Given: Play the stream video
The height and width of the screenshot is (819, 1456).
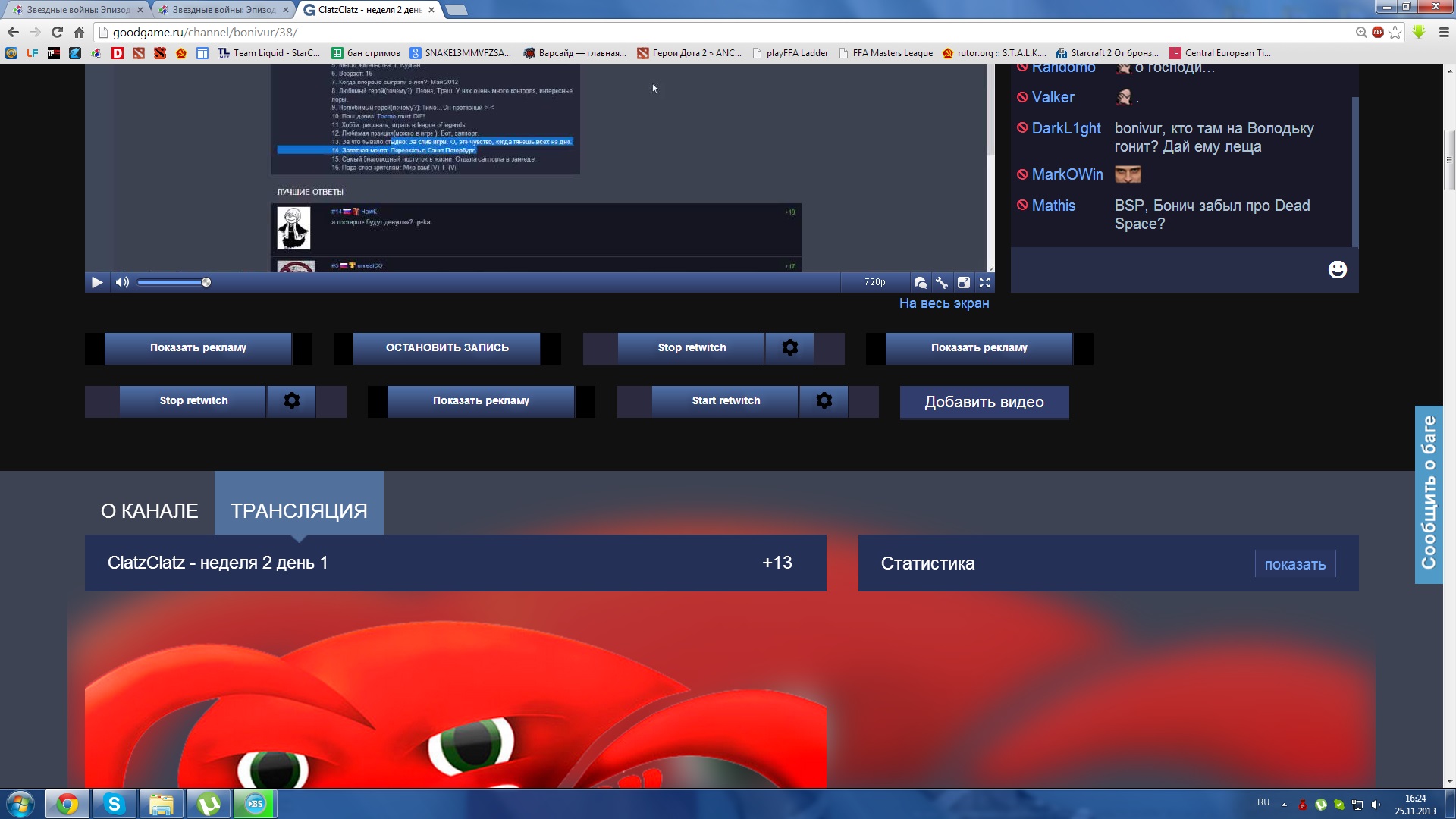Looking at the screenshot, I should click(97, 282).
